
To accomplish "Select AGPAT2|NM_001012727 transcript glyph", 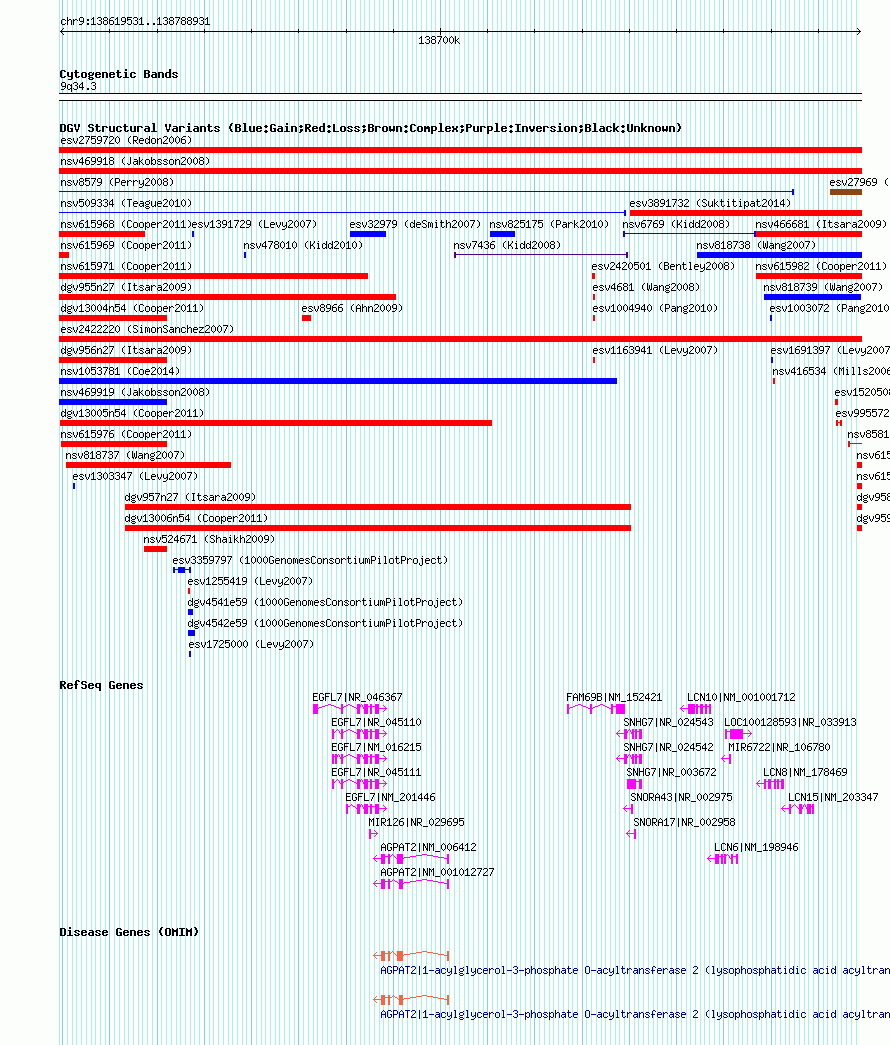I will coord(411,884).
